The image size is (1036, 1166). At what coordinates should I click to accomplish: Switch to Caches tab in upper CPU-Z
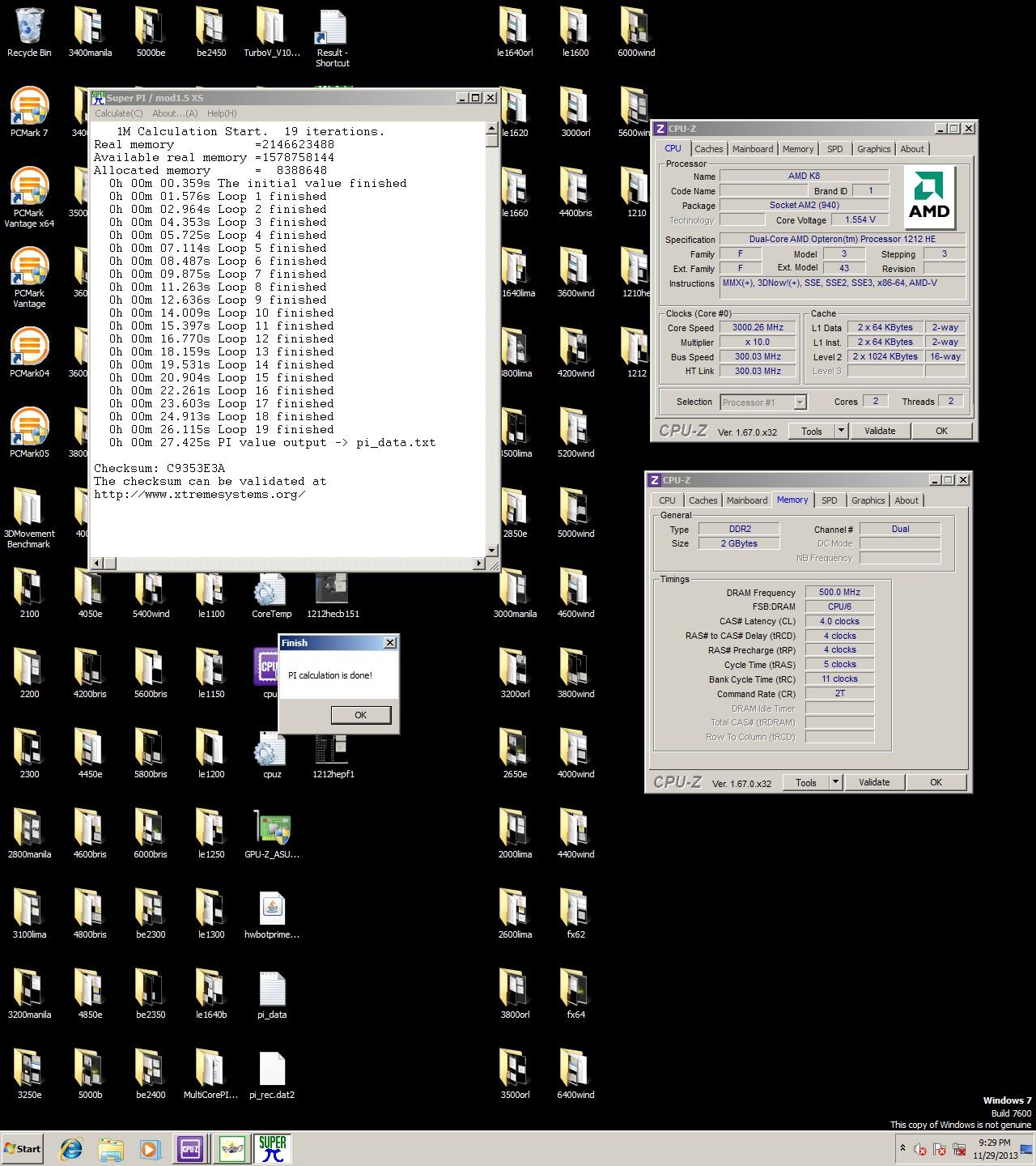pyautogui.click(x=708, y=149)
